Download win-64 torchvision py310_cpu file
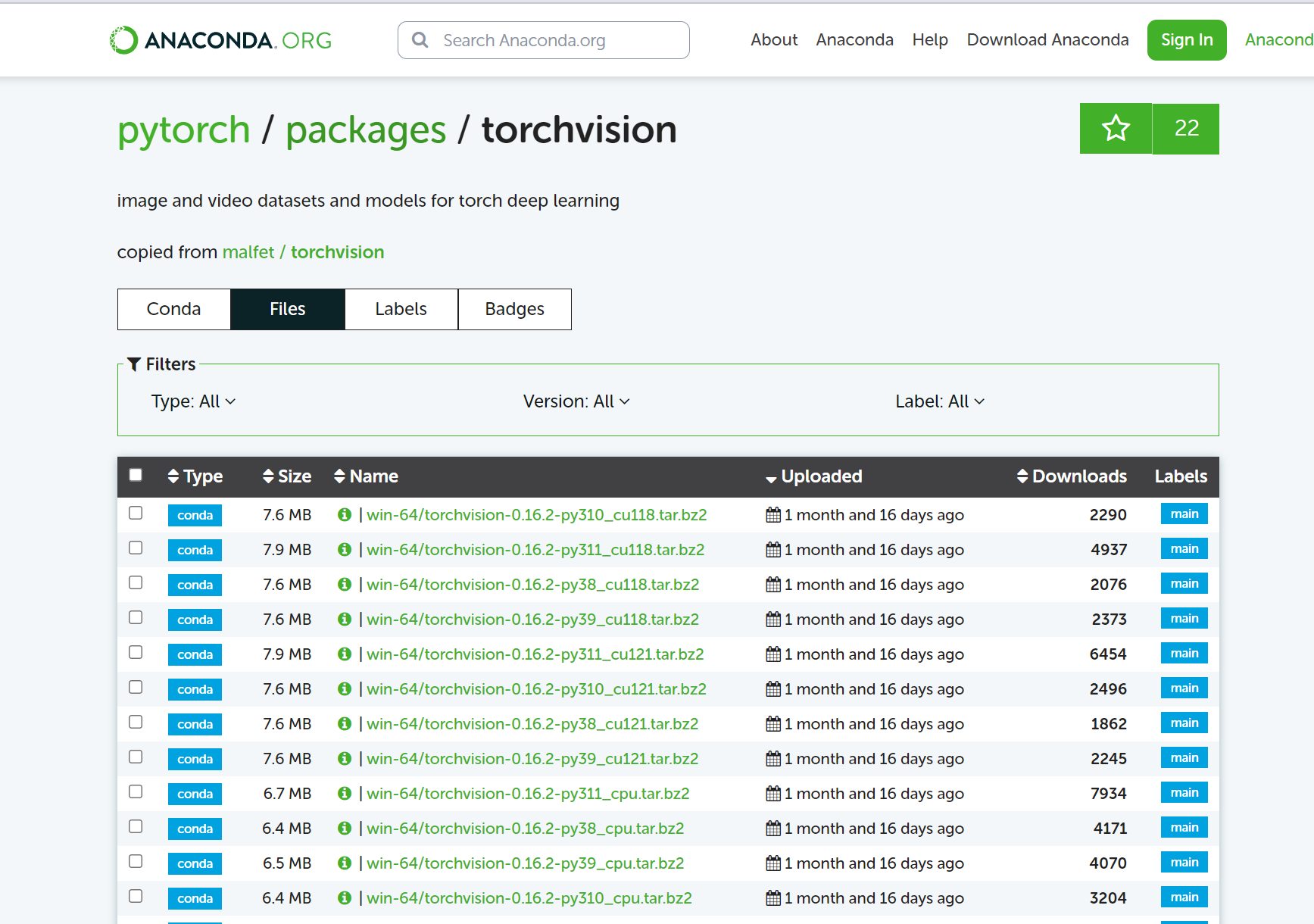The height and width of the screenshot is (924, 1314). pos(529,898)
